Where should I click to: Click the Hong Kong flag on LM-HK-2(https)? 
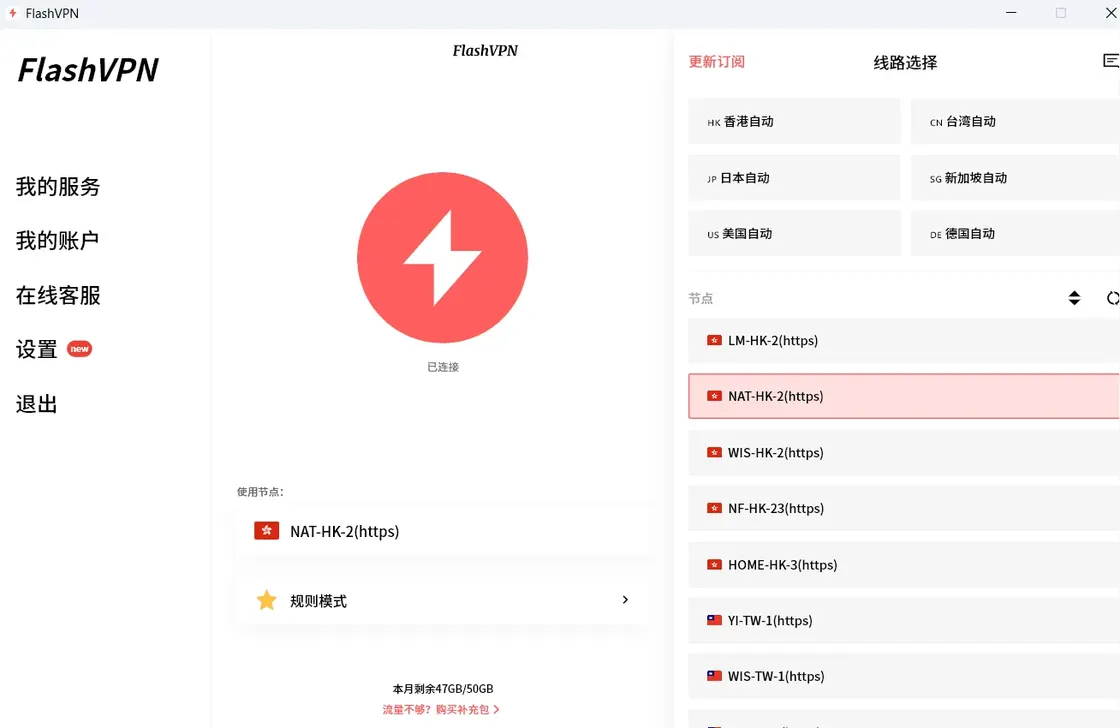[x=714, y=340]
